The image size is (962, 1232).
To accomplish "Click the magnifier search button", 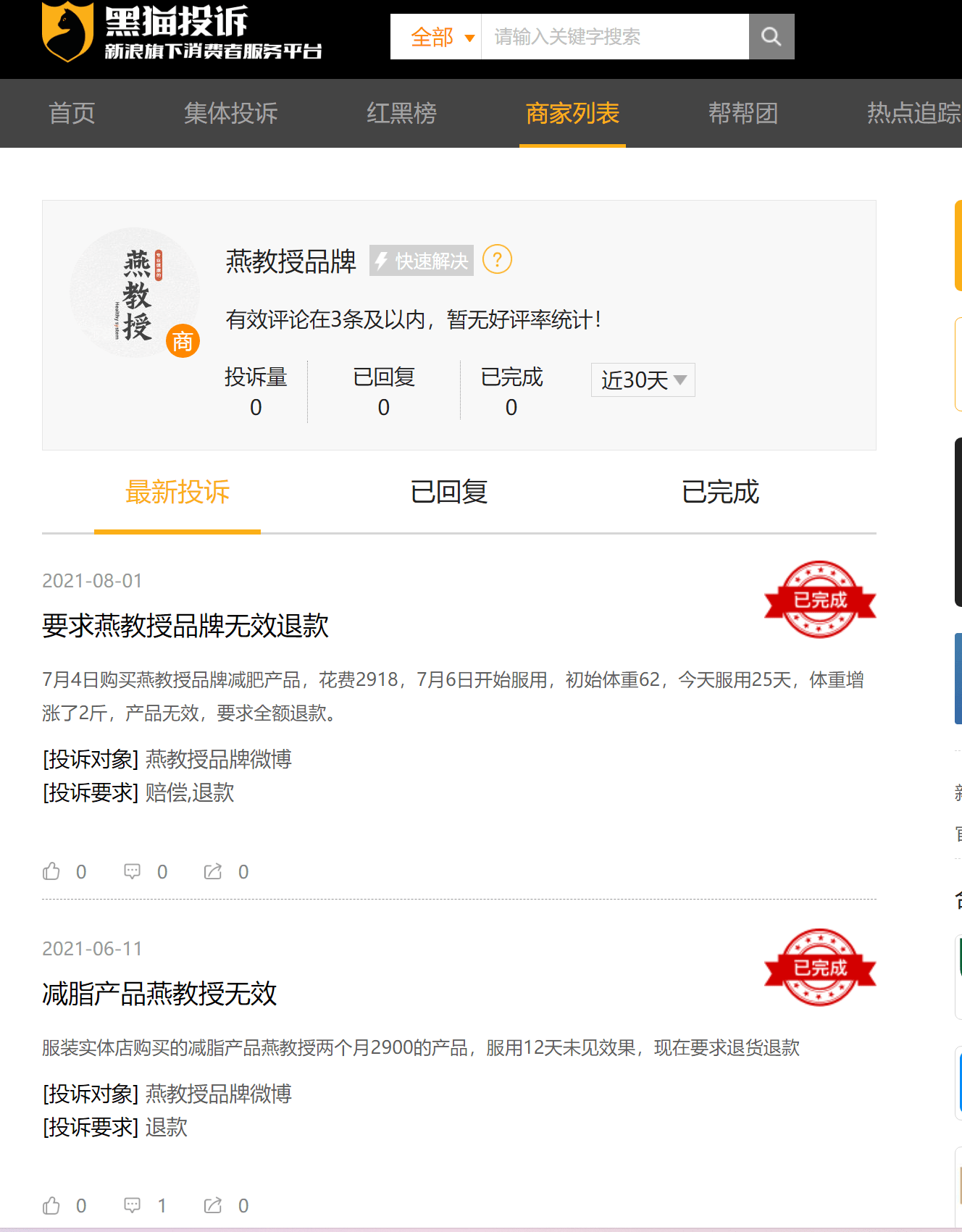I will click(x=771, y=36).
